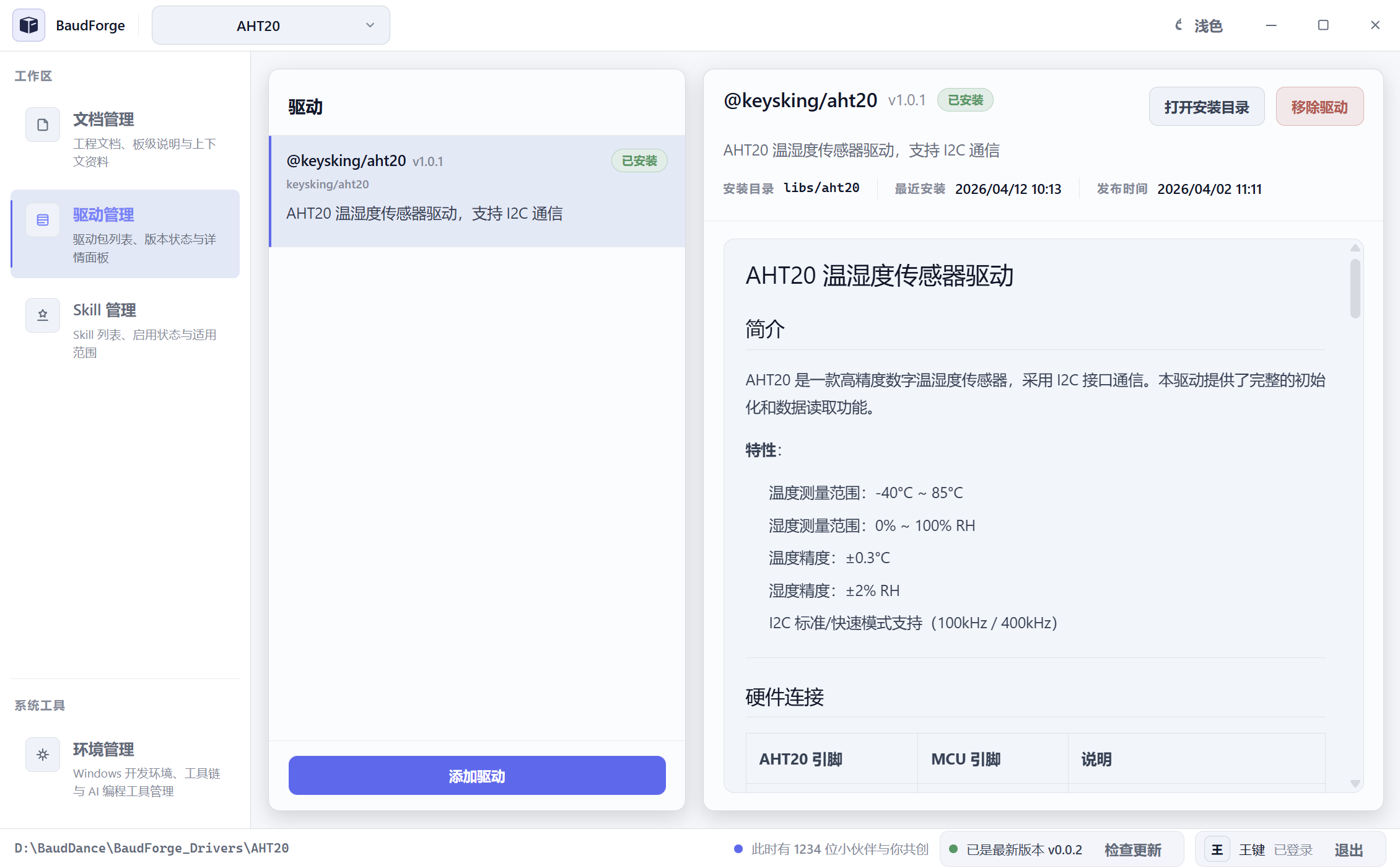Click the 说明 table header

point(1096,759)
